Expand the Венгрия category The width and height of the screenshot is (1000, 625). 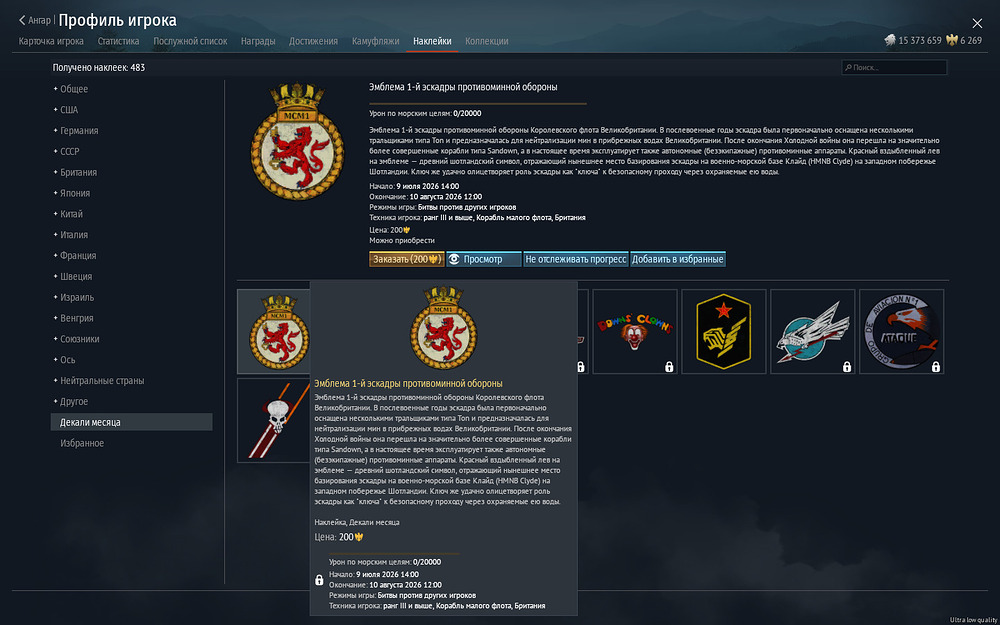[x=73, y=318]
